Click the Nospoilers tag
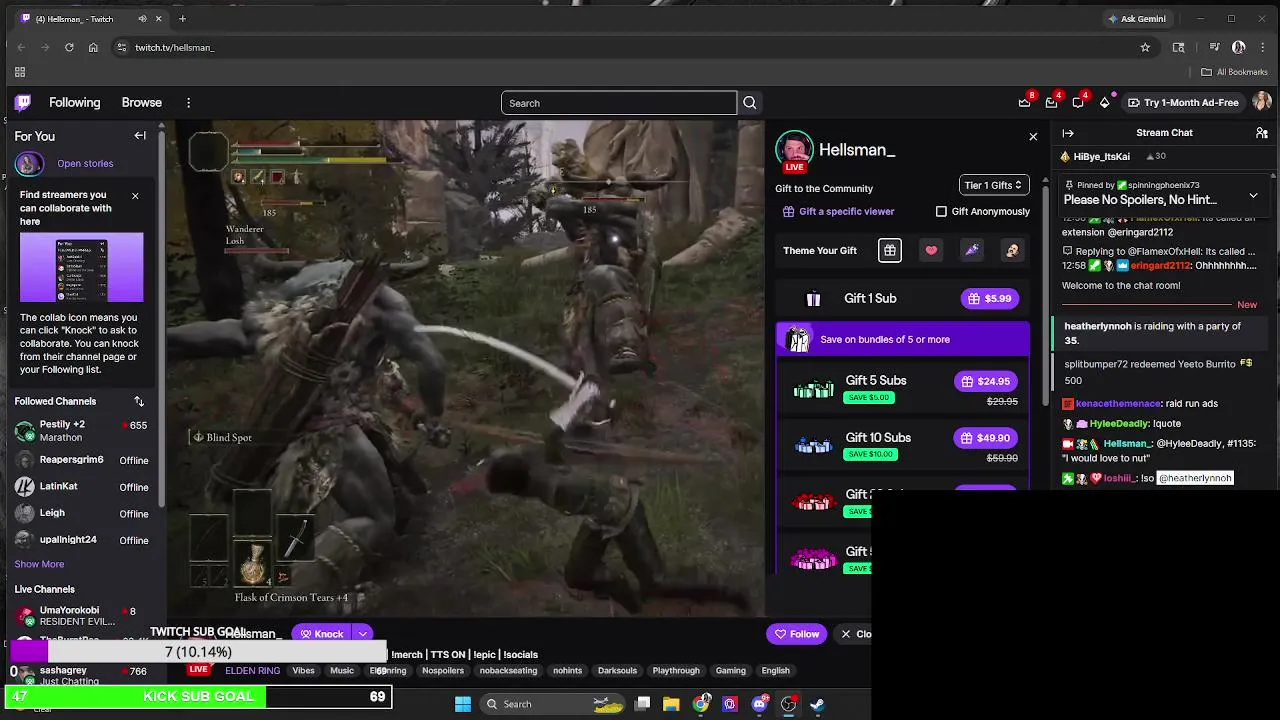1280x720 pixels. pyautogui.click(x=443, y=671)
